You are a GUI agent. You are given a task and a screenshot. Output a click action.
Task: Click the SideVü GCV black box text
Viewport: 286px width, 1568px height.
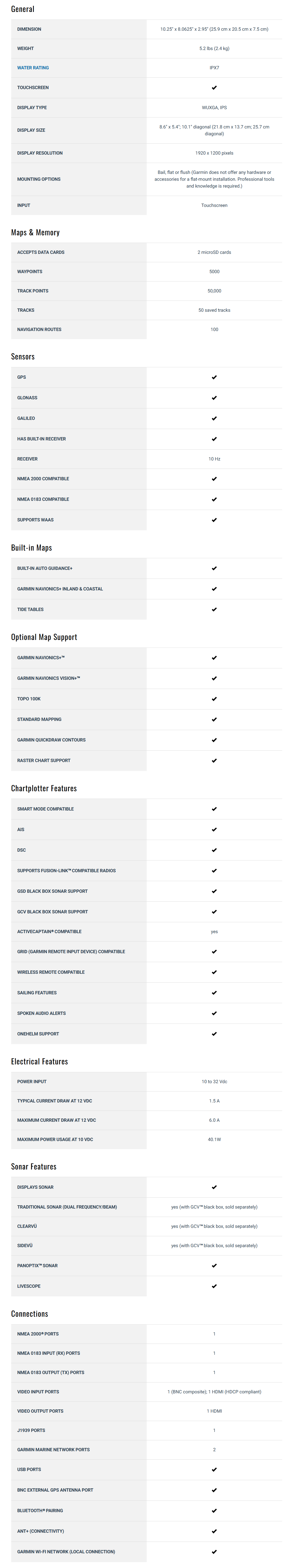click(x=214, y=1245)
